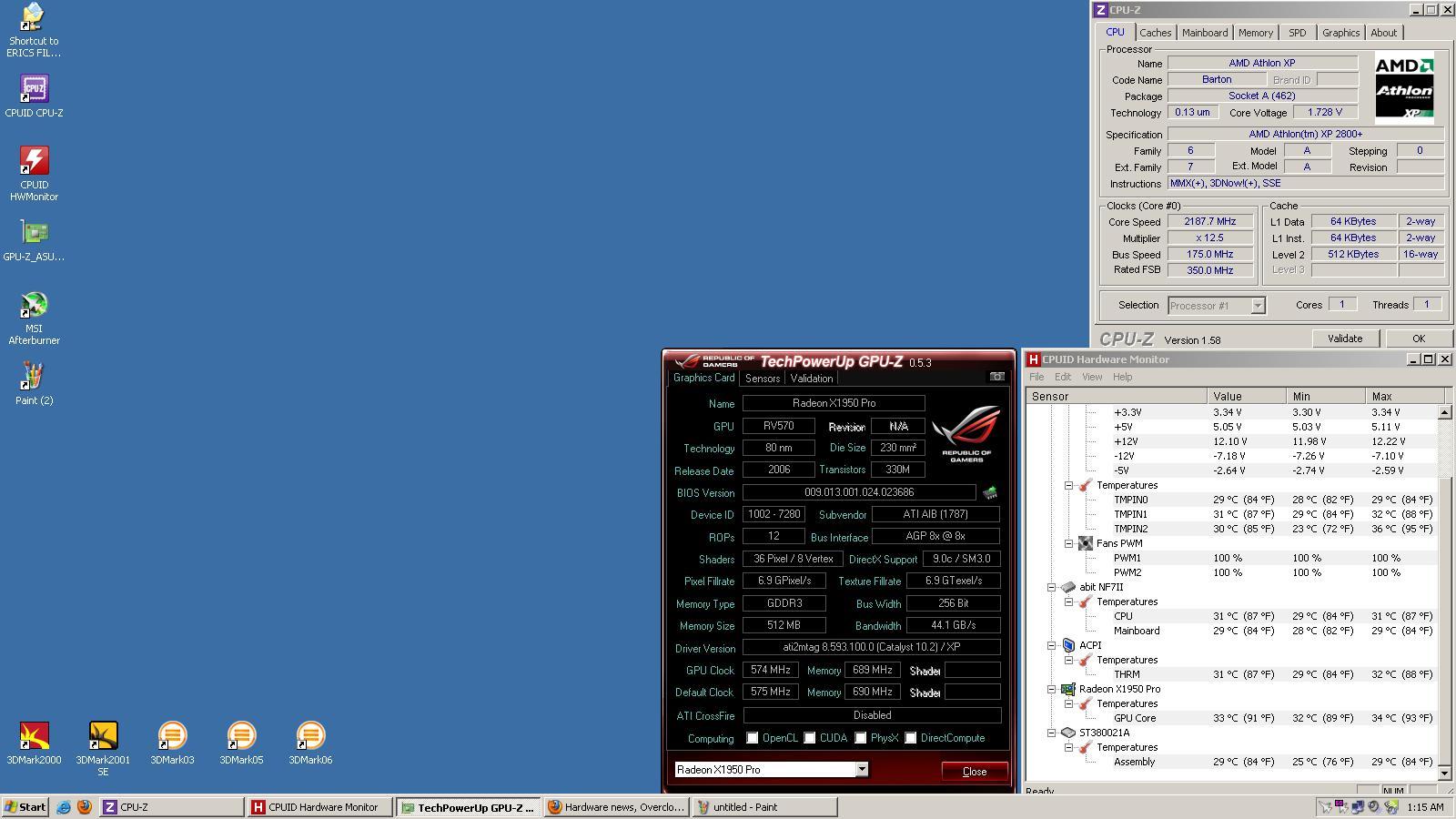Collapse the abit NF7II tree node
The height and width of the screenshot is (819, 1456).
tap(1052, 587)
